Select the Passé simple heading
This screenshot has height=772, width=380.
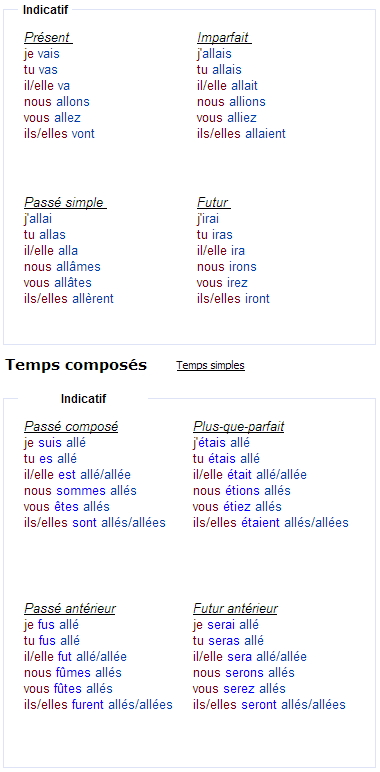coord(65,202)
